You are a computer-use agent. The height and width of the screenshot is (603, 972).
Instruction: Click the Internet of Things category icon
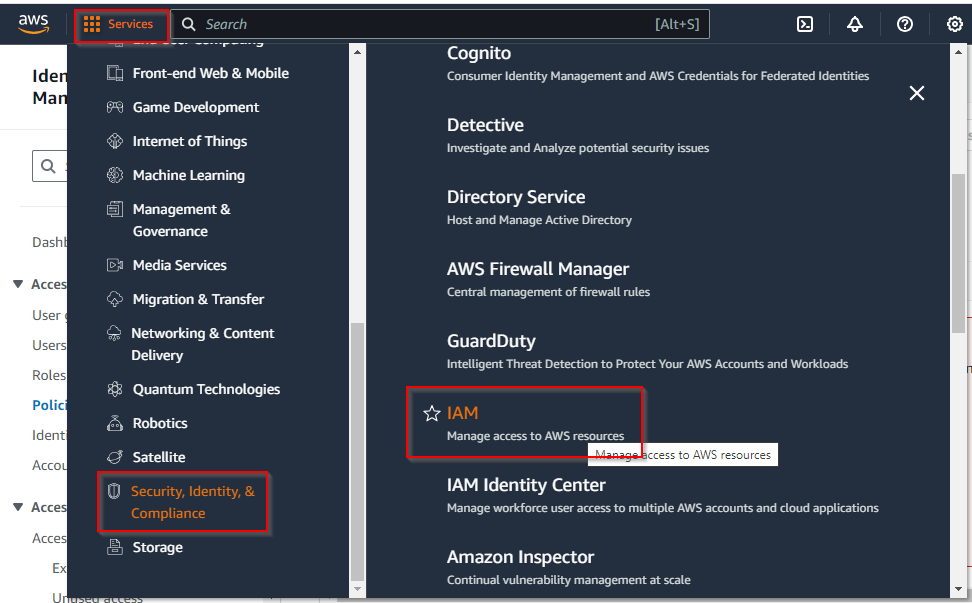click(x=115, y=141)
